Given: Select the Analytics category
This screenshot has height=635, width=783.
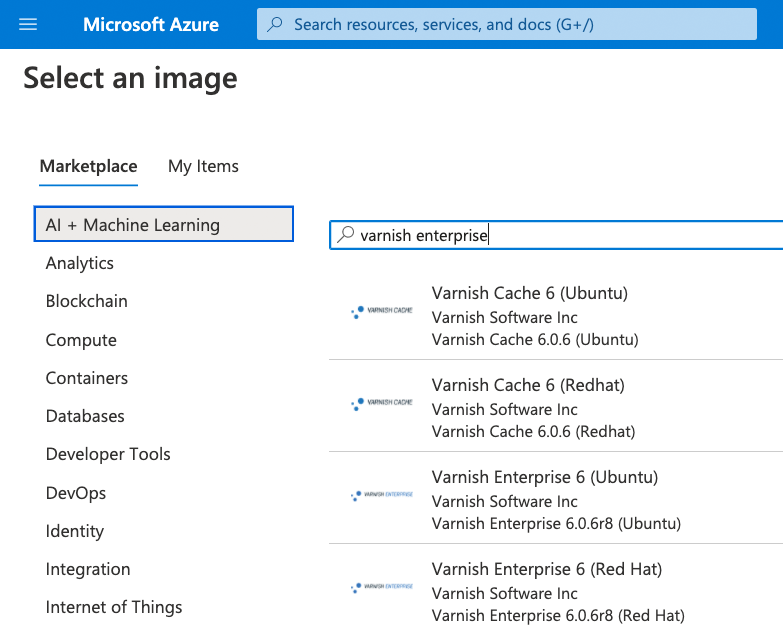Looking at the screenshot, I should 79,263.
